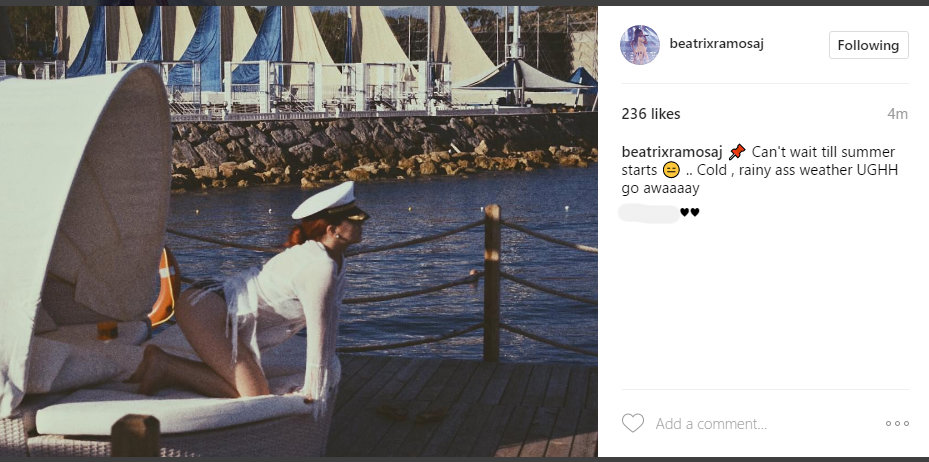Click the pushpin emoji in the caption
The width and height of the screenshot is (929, 462).
tap(737, 152)
